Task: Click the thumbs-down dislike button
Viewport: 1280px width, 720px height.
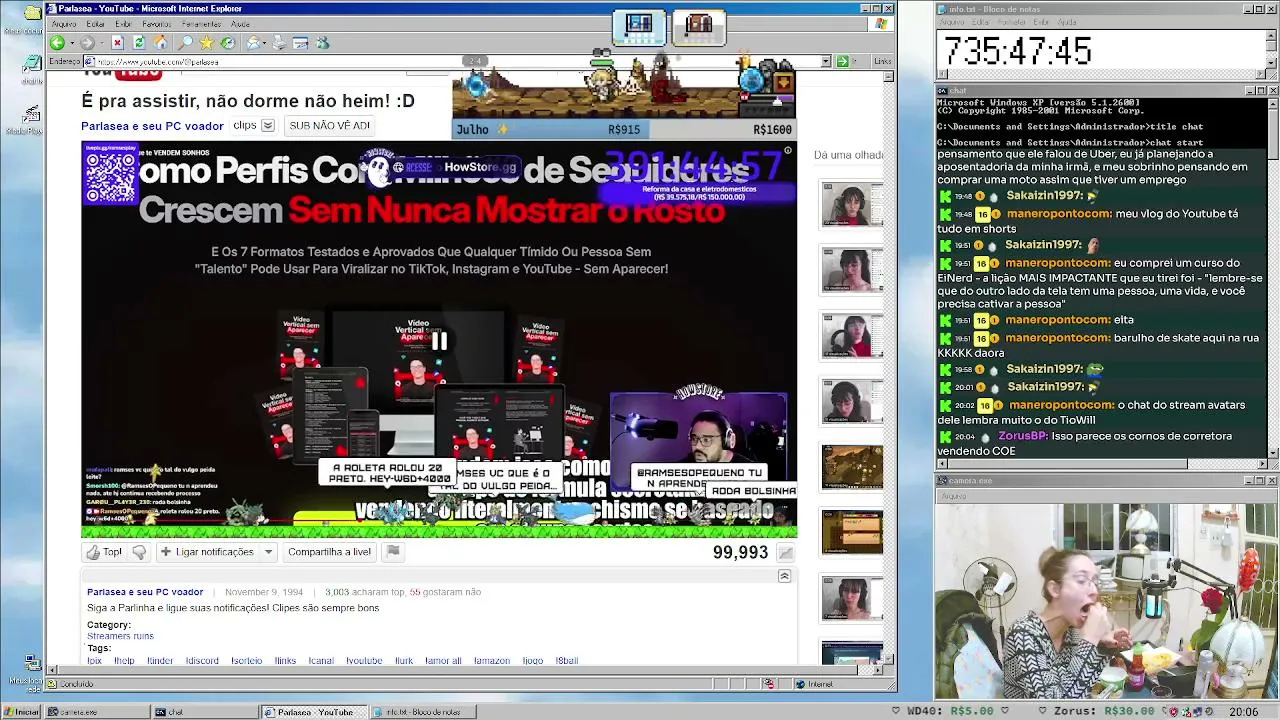Action: point(139,552)
